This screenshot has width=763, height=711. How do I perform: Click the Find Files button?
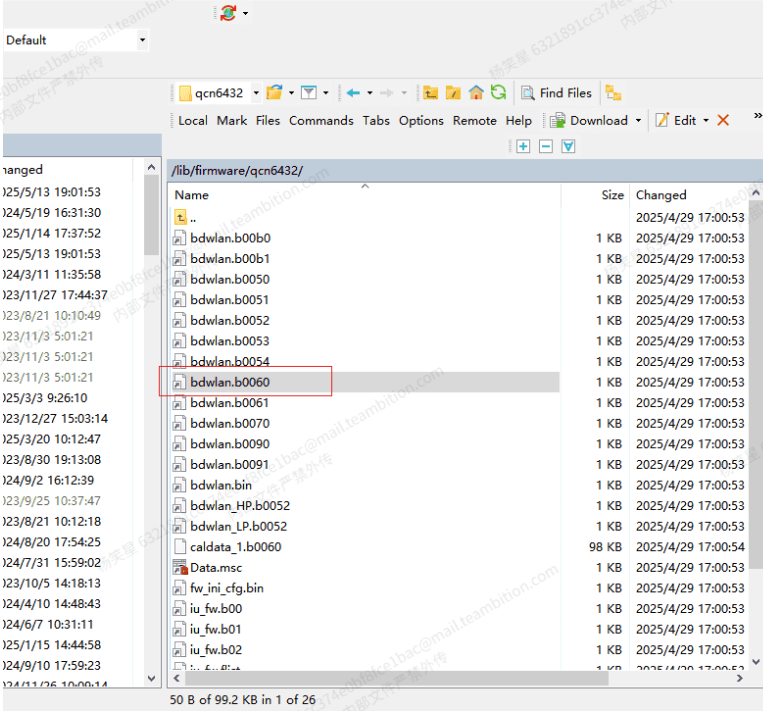[556, 92]
